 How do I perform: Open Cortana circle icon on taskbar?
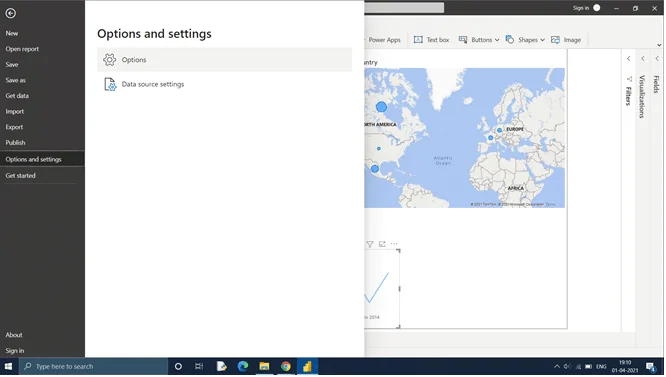178,367
